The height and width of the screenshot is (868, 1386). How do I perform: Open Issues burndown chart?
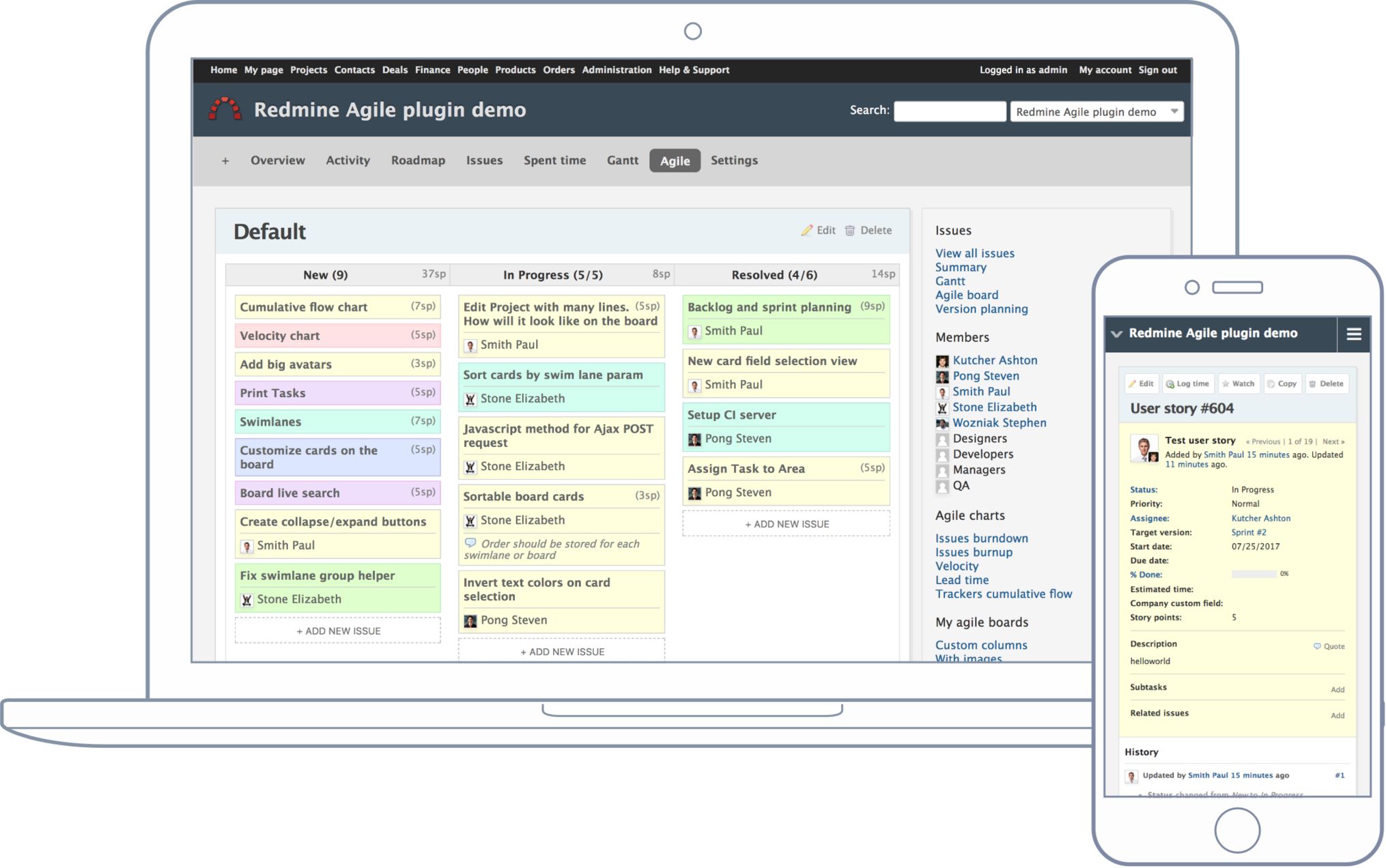coord(982,538)
